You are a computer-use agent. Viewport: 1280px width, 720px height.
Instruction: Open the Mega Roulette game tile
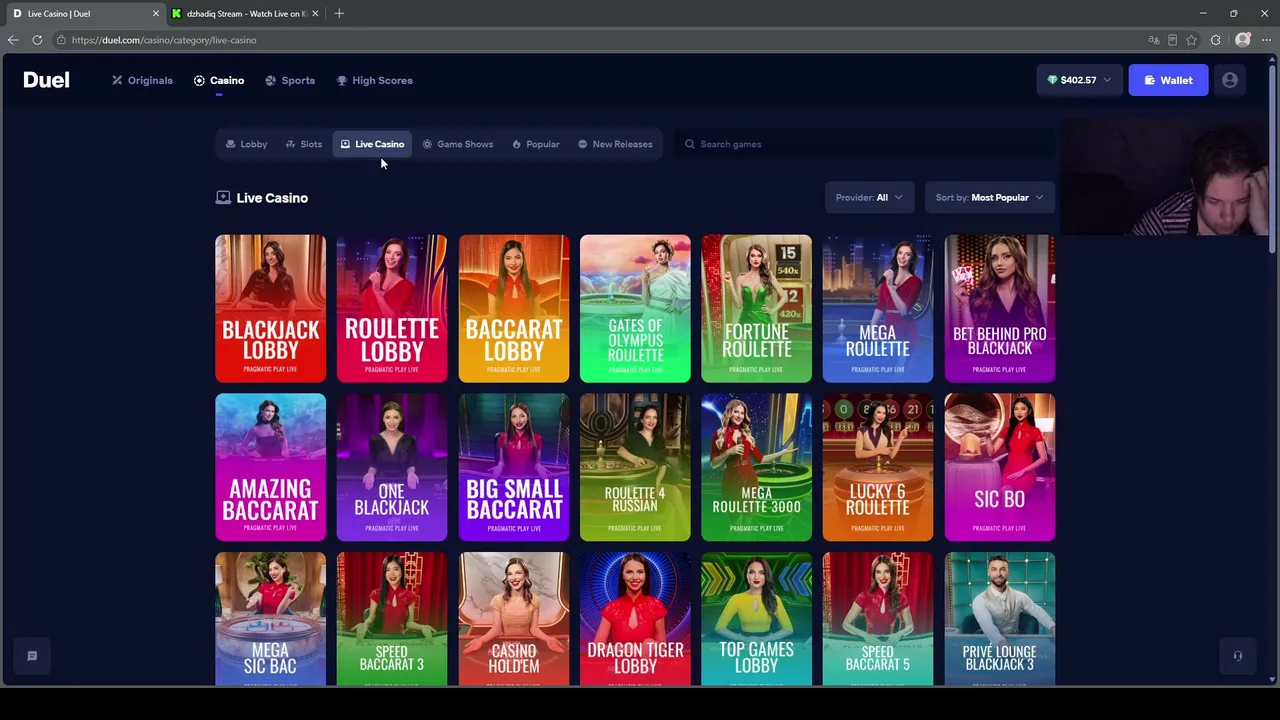878,308
